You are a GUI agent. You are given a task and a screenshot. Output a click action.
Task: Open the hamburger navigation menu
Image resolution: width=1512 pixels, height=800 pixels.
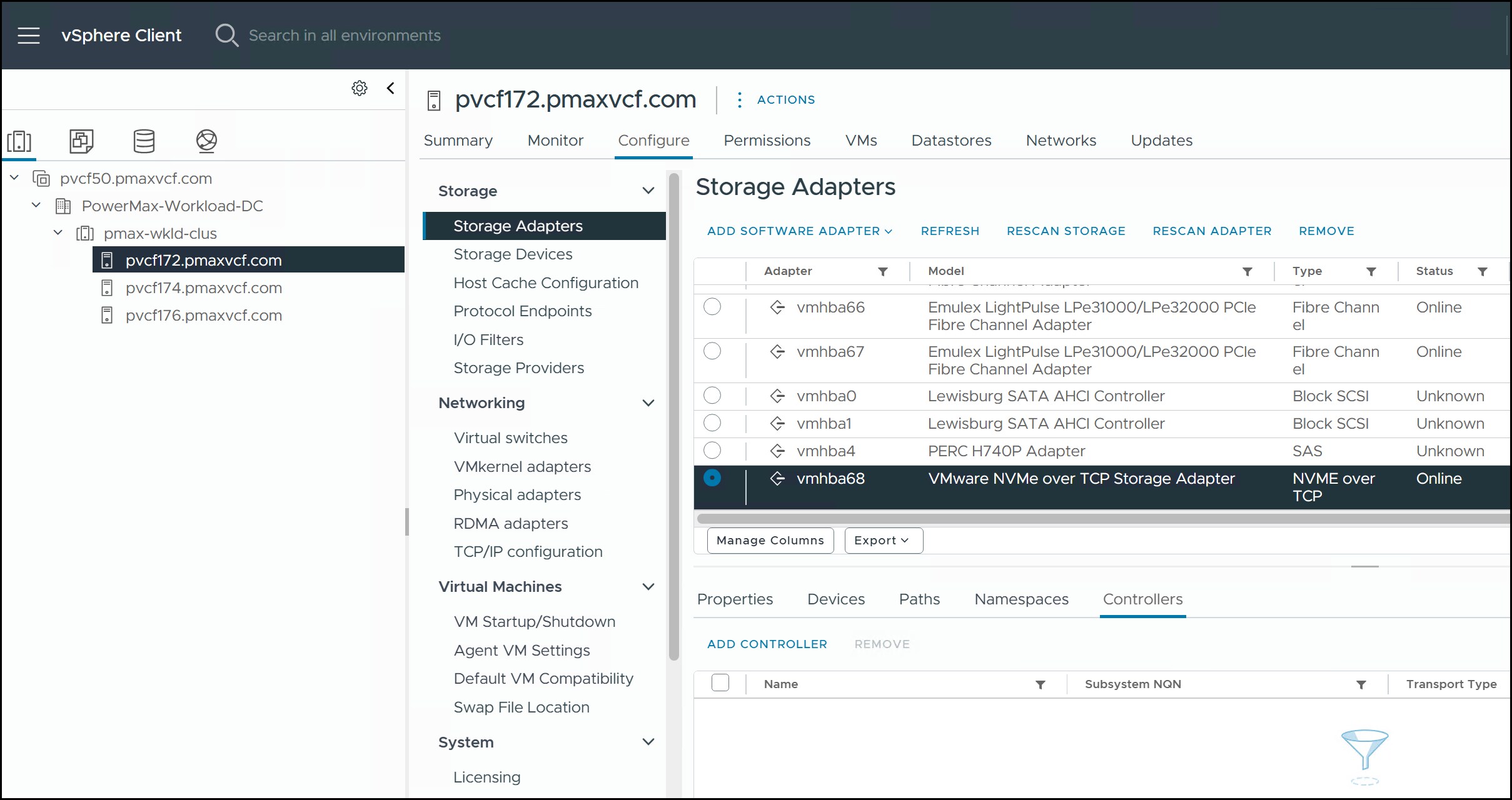29,36
